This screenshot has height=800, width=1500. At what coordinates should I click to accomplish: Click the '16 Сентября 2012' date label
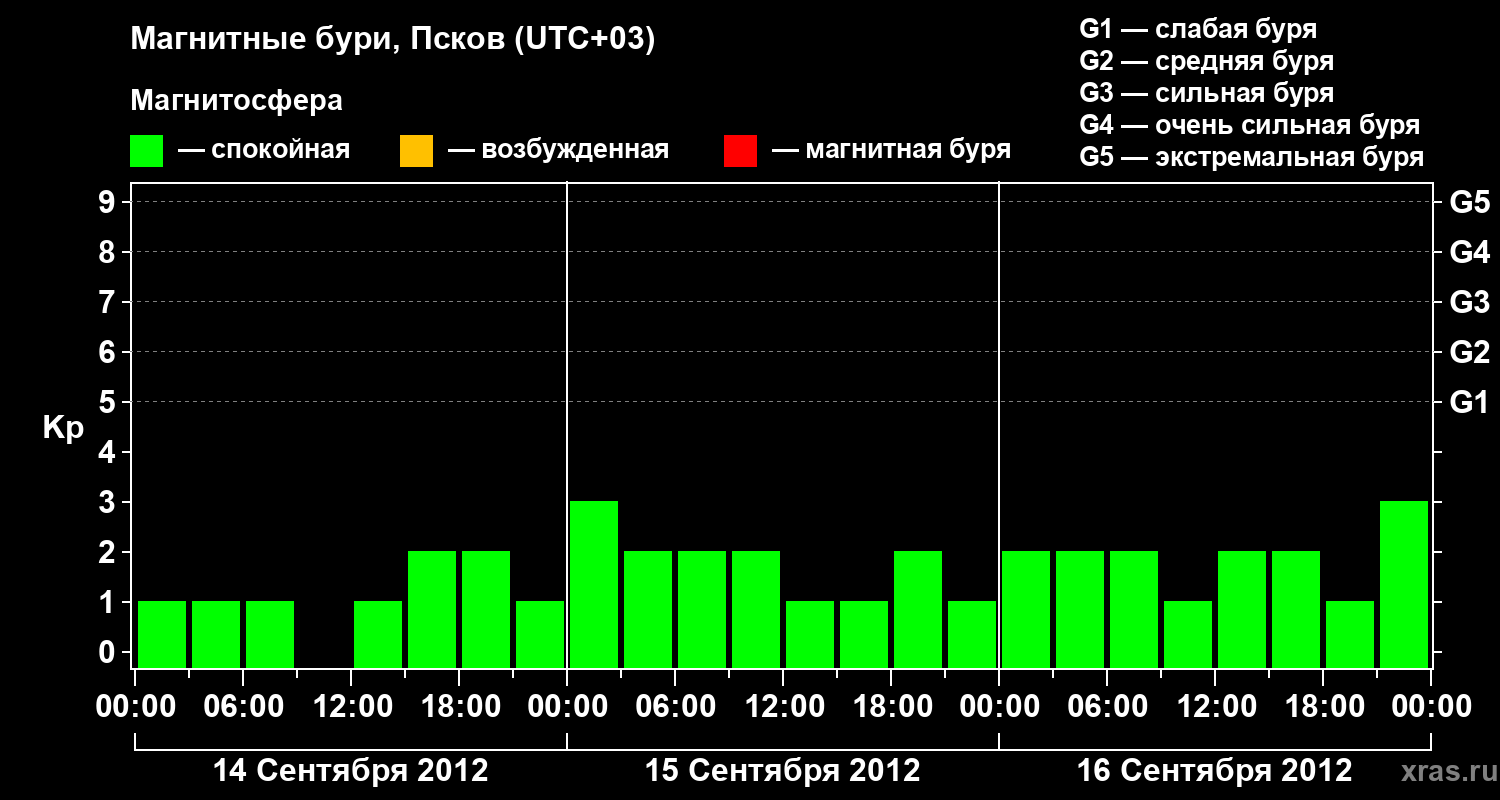tap(1215, 771)
